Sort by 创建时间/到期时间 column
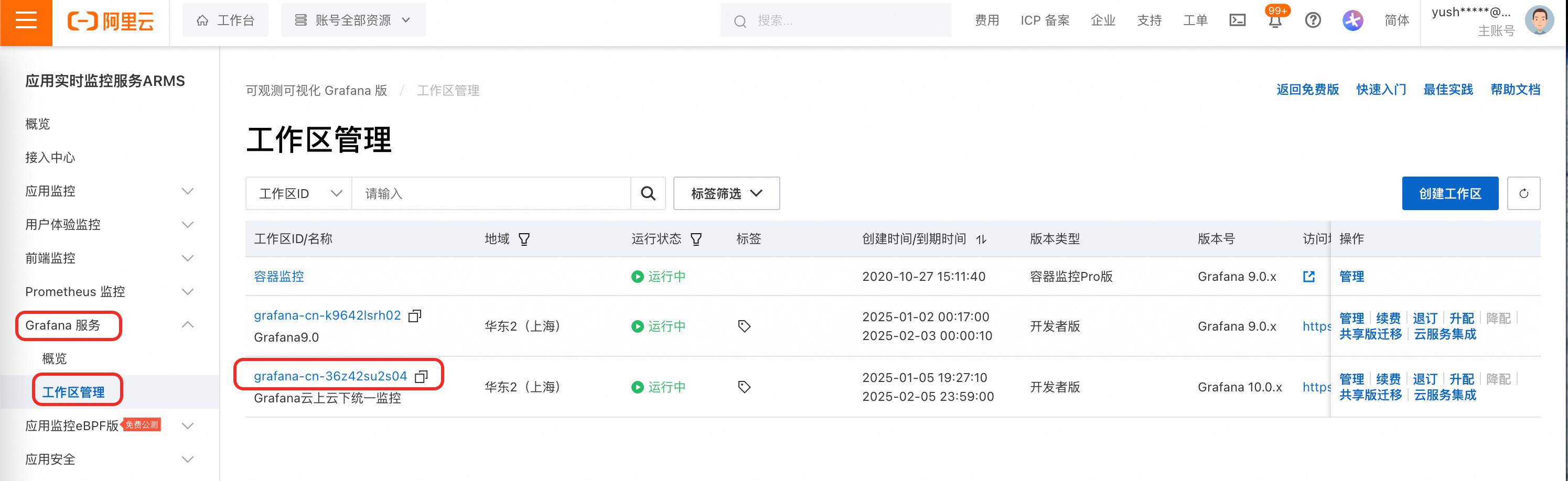The height and width of the screenshot is (481, 1568). click(x=981, y=239)
